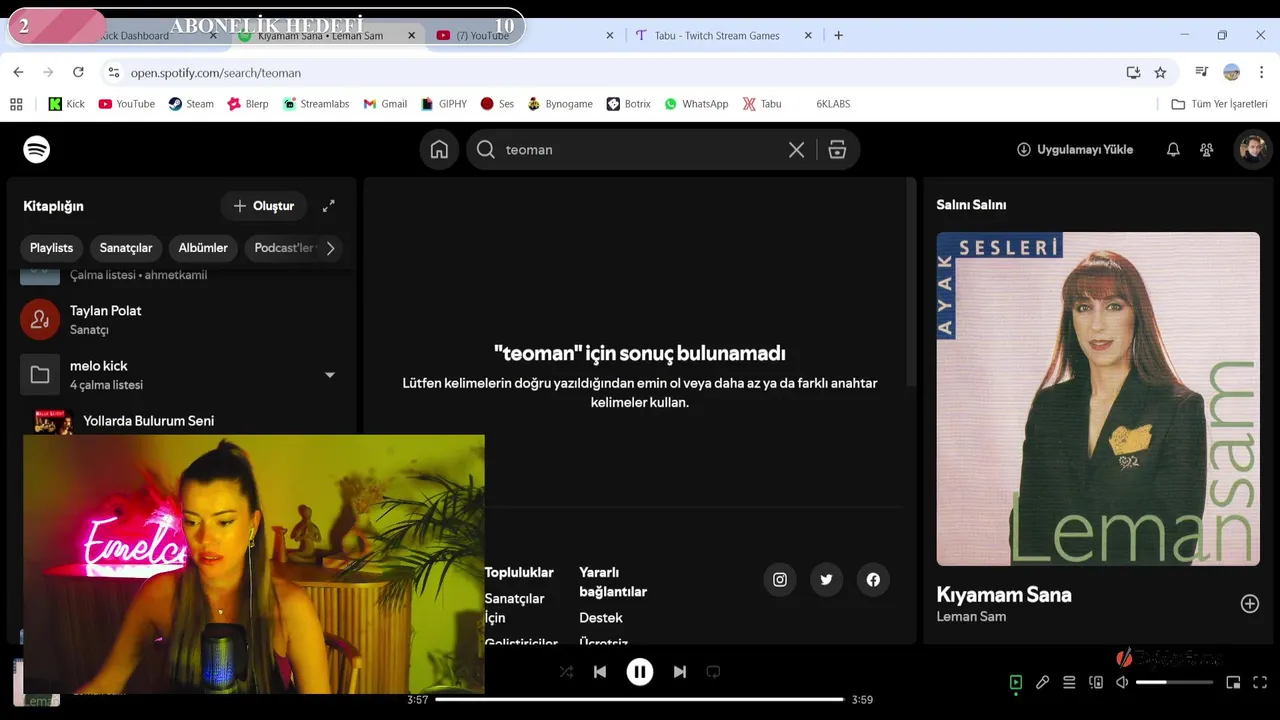Open connect to a device
1280x720 pixels.
coord(1096,683)
